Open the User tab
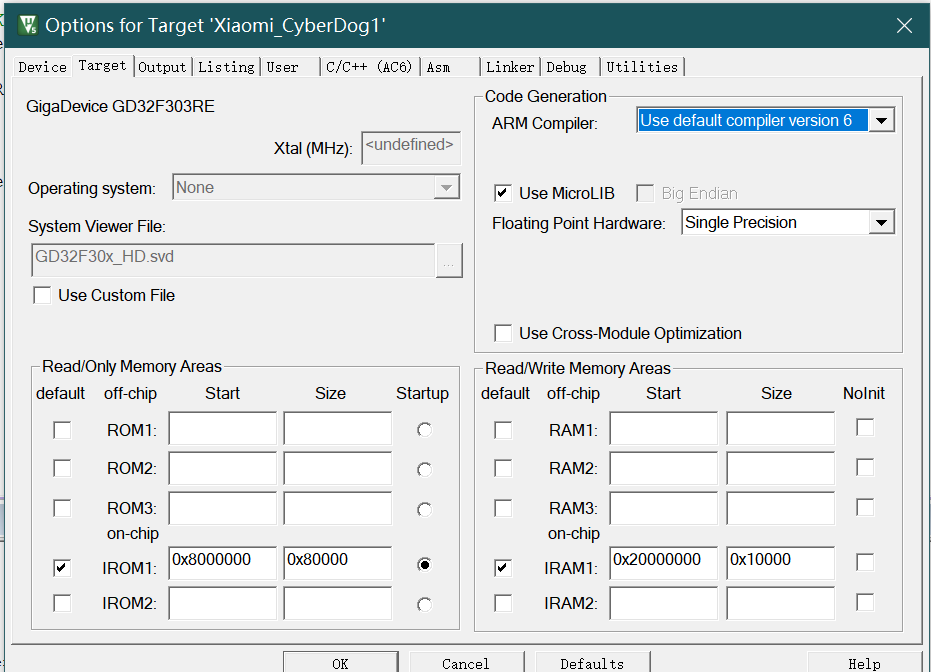The height and width of the screenshot is (672, 931). [290, 67]
